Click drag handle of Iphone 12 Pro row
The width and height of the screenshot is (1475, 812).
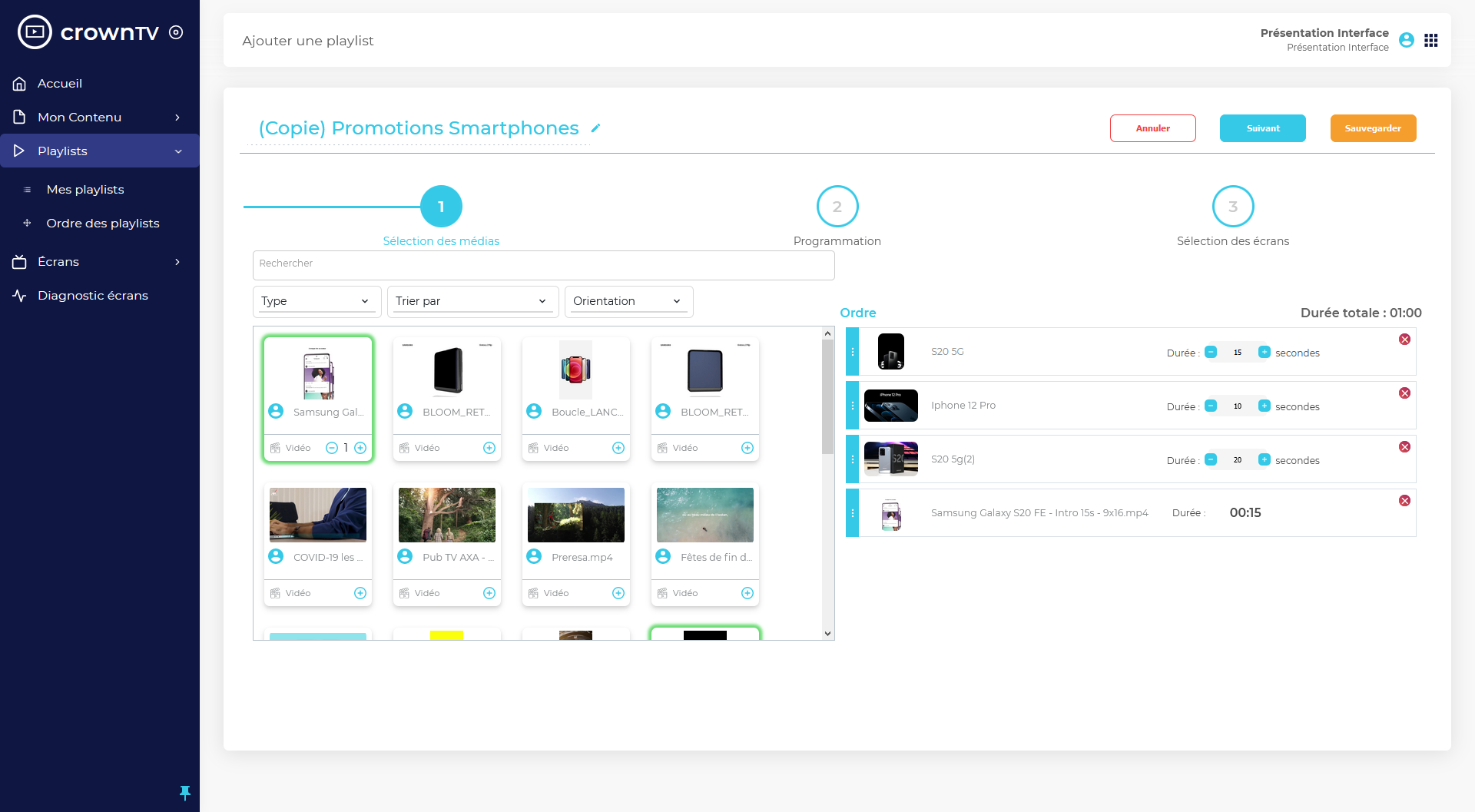tap(852, 406)
